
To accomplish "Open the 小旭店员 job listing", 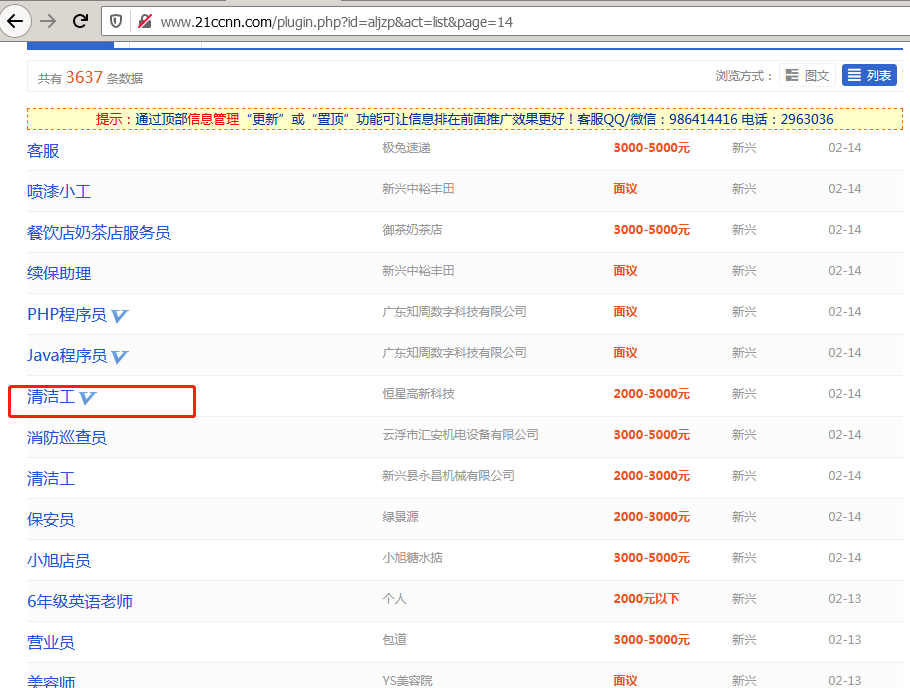I will pyautogui.click(x=59, y=560).
